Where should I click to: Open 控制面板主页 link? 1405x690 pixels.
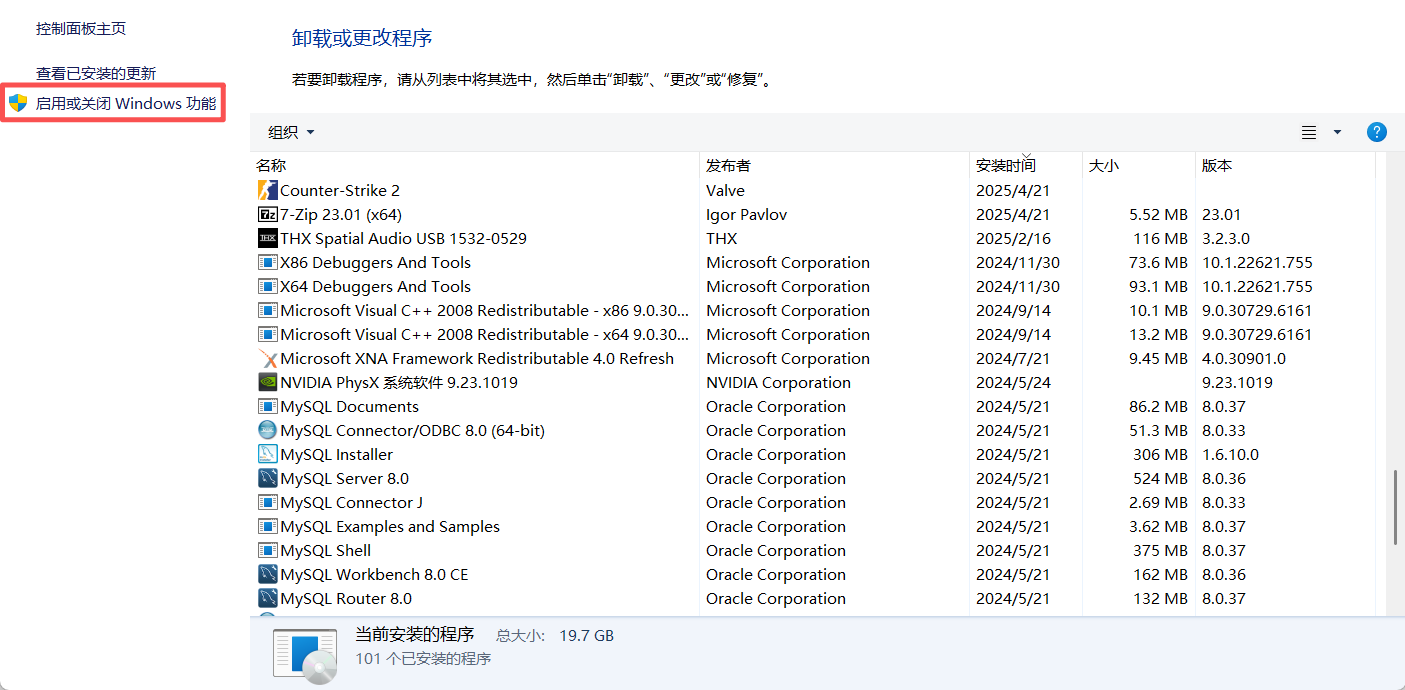click(81, 29)
